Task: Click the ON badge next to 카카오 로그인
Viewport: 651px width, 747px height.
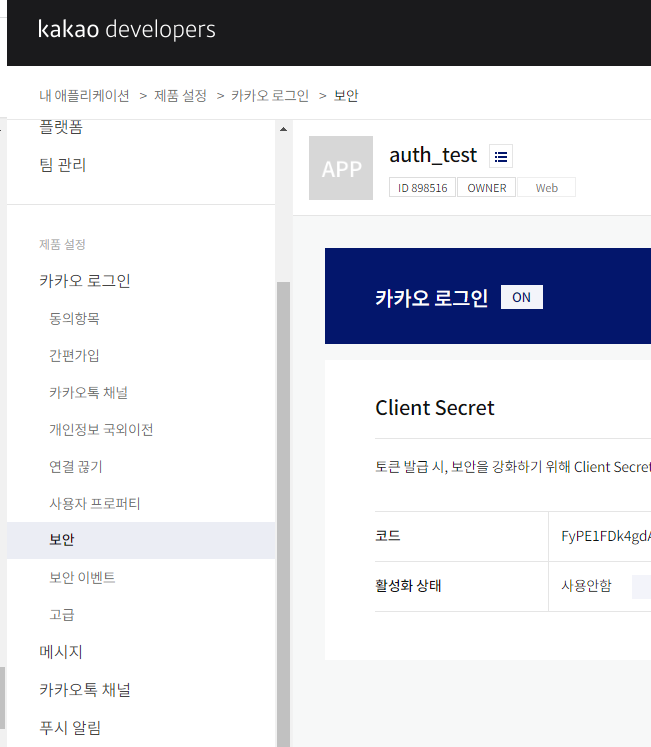Action: [522, 297]
